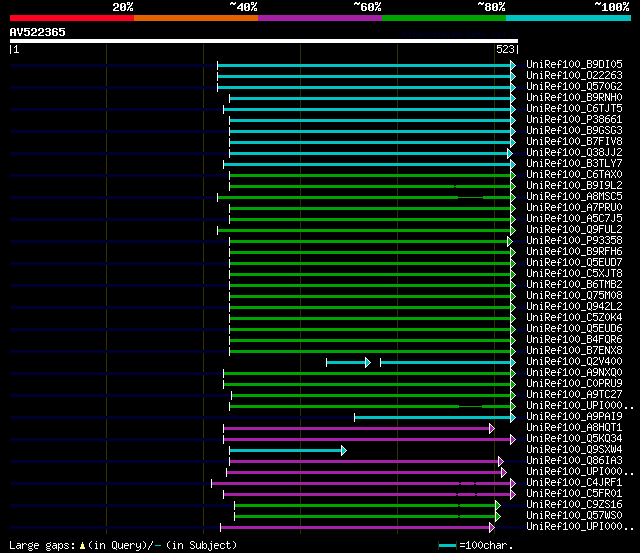Pick the UniRef100_C4JRF1 label
The image size is (640, 553).
coord(574,483)
